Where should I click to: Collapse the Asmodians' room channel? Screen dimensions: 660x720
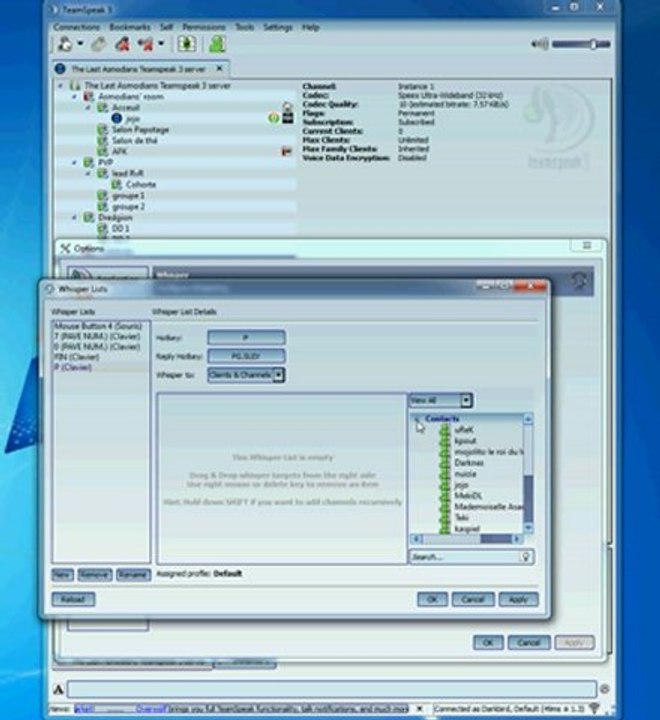pos(74,96)
